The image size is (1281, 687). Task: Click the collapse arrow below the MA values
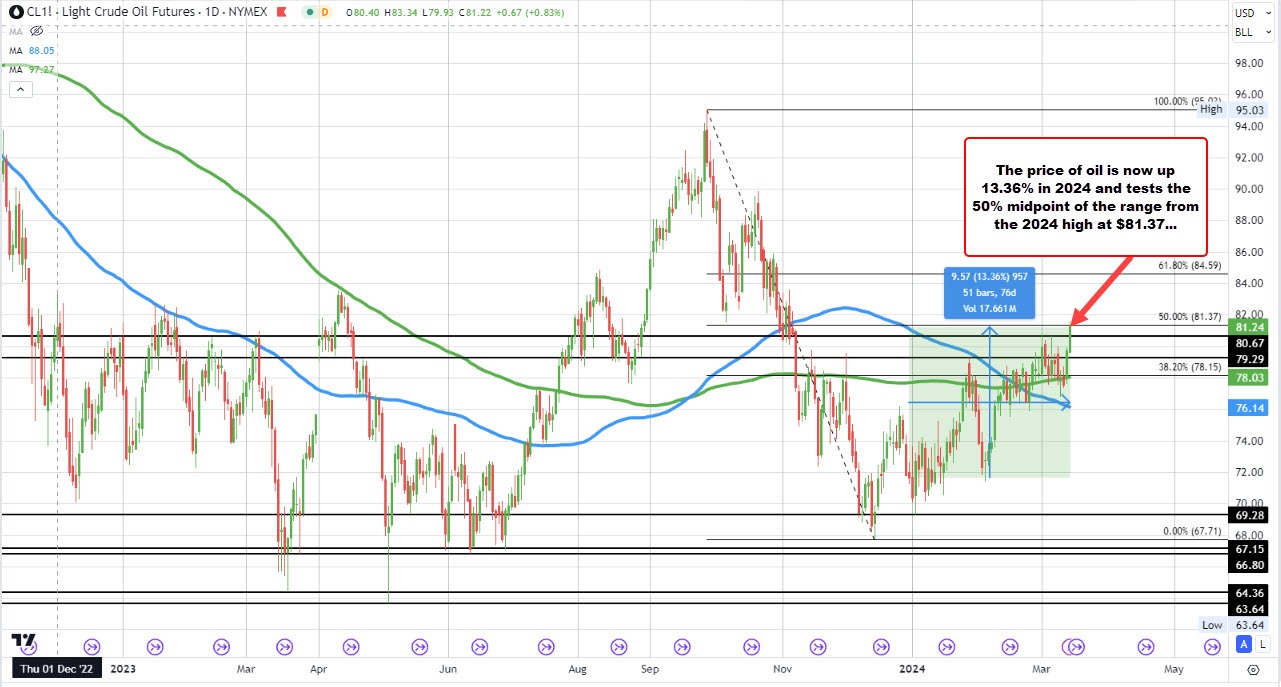[x=21, y=89]
